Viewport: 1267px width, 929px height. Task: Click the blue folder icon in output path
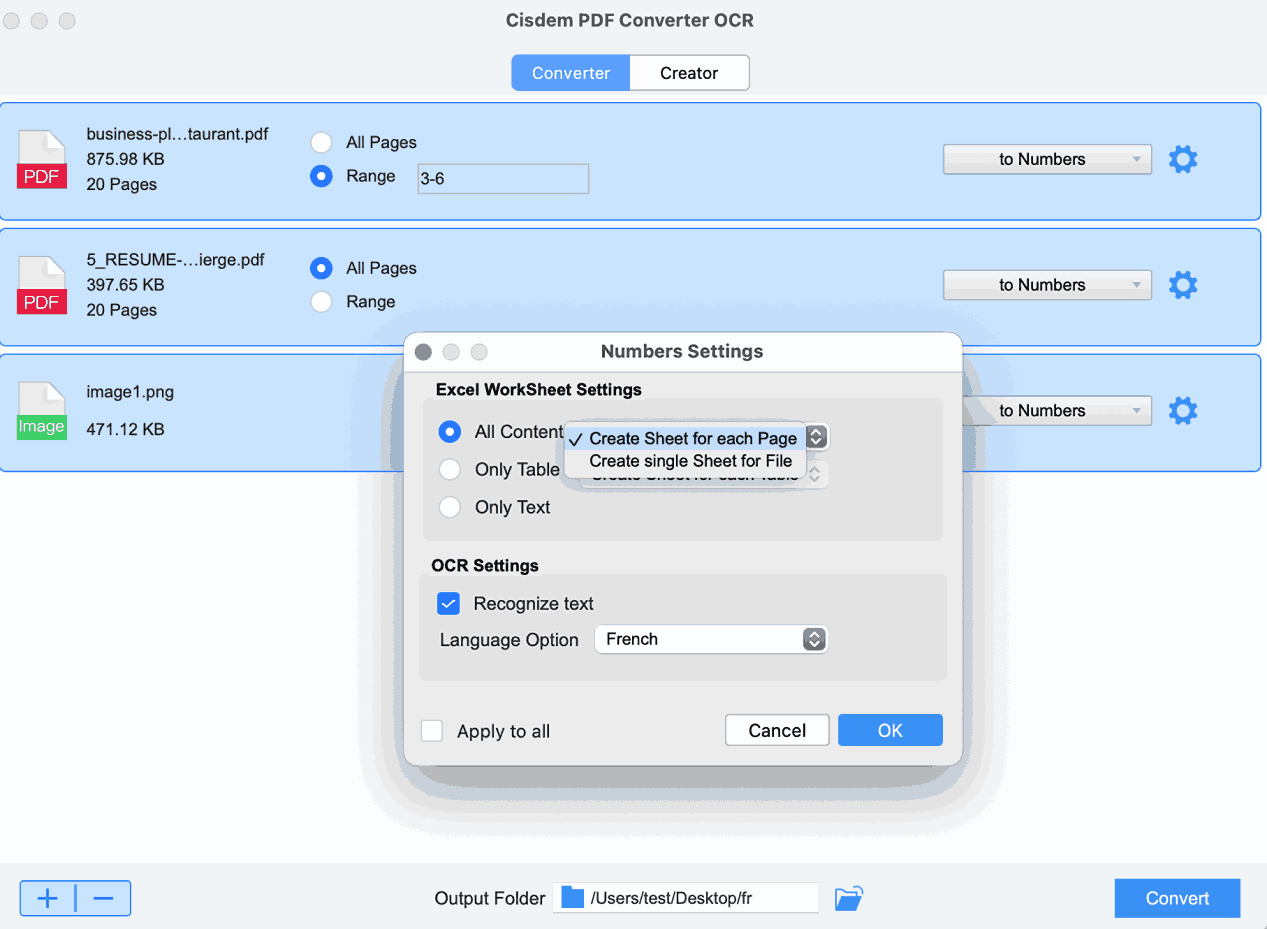[x=572, y=898]
